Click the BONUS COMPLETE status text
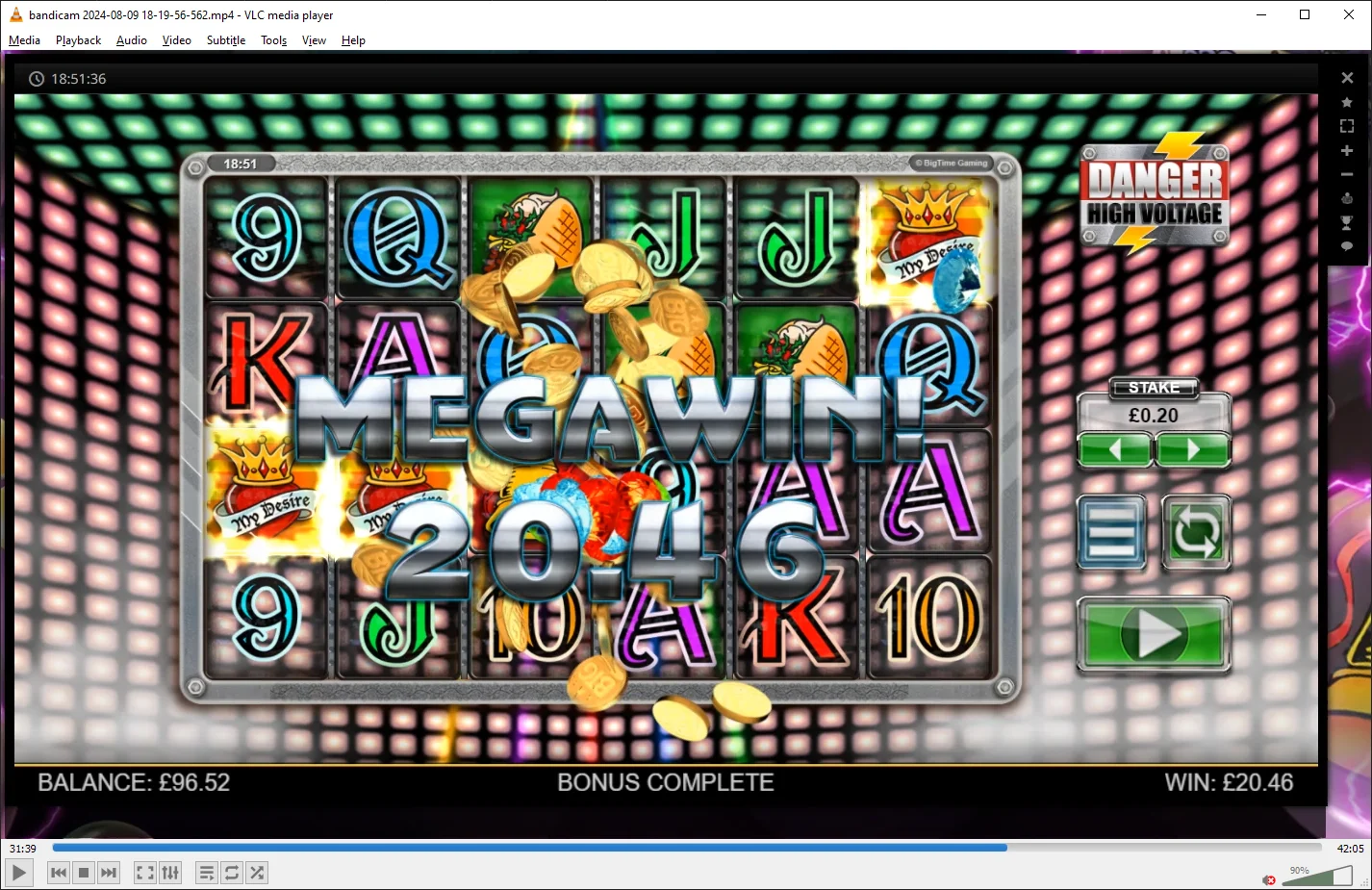Image resolution: width=1372 pixels, height=890 pixels. pos(666,782)
